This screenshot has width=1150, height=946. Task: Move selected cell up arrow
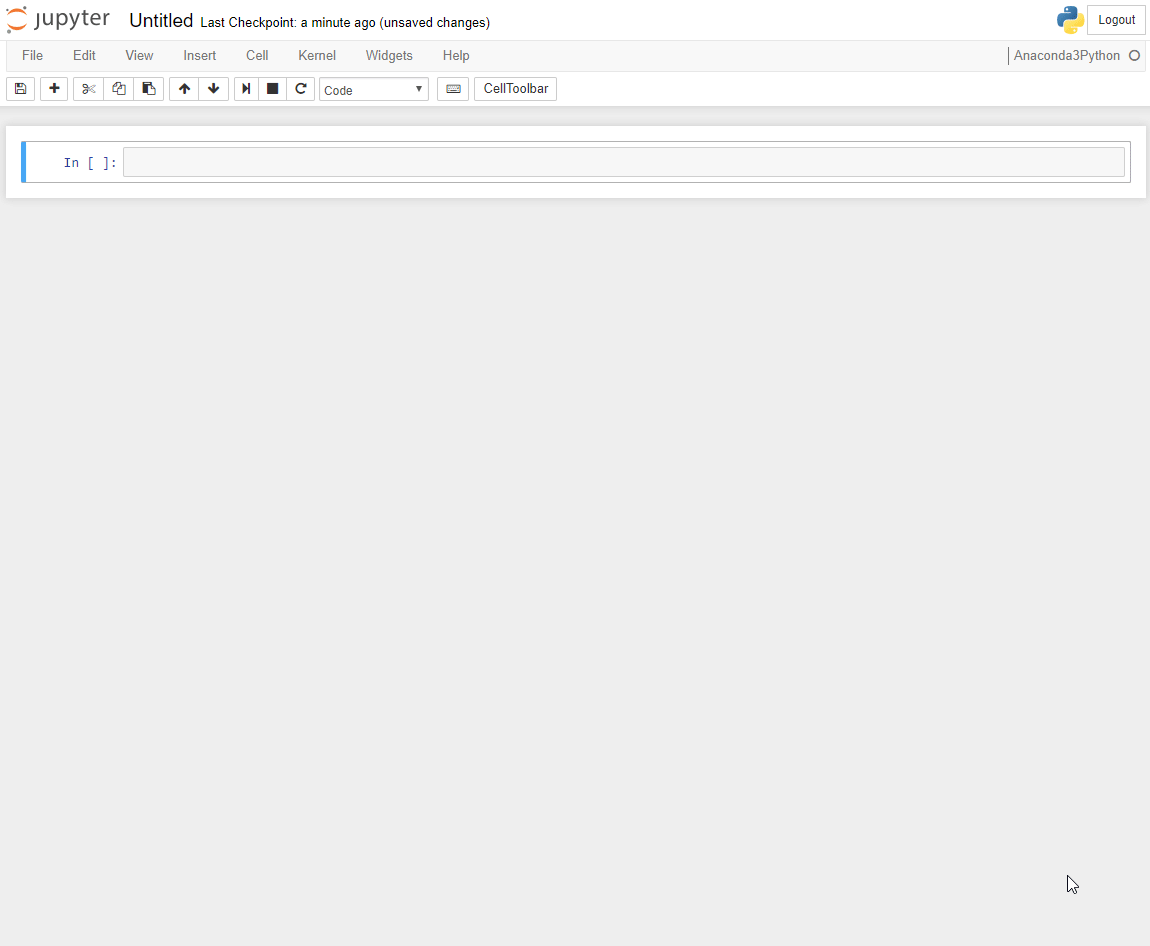pyautogui.click(x=184, y=89)
